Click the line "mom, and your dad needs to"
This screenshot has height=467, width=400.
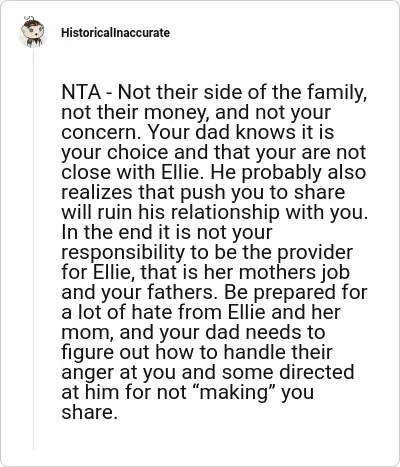[x=193, y=332]
